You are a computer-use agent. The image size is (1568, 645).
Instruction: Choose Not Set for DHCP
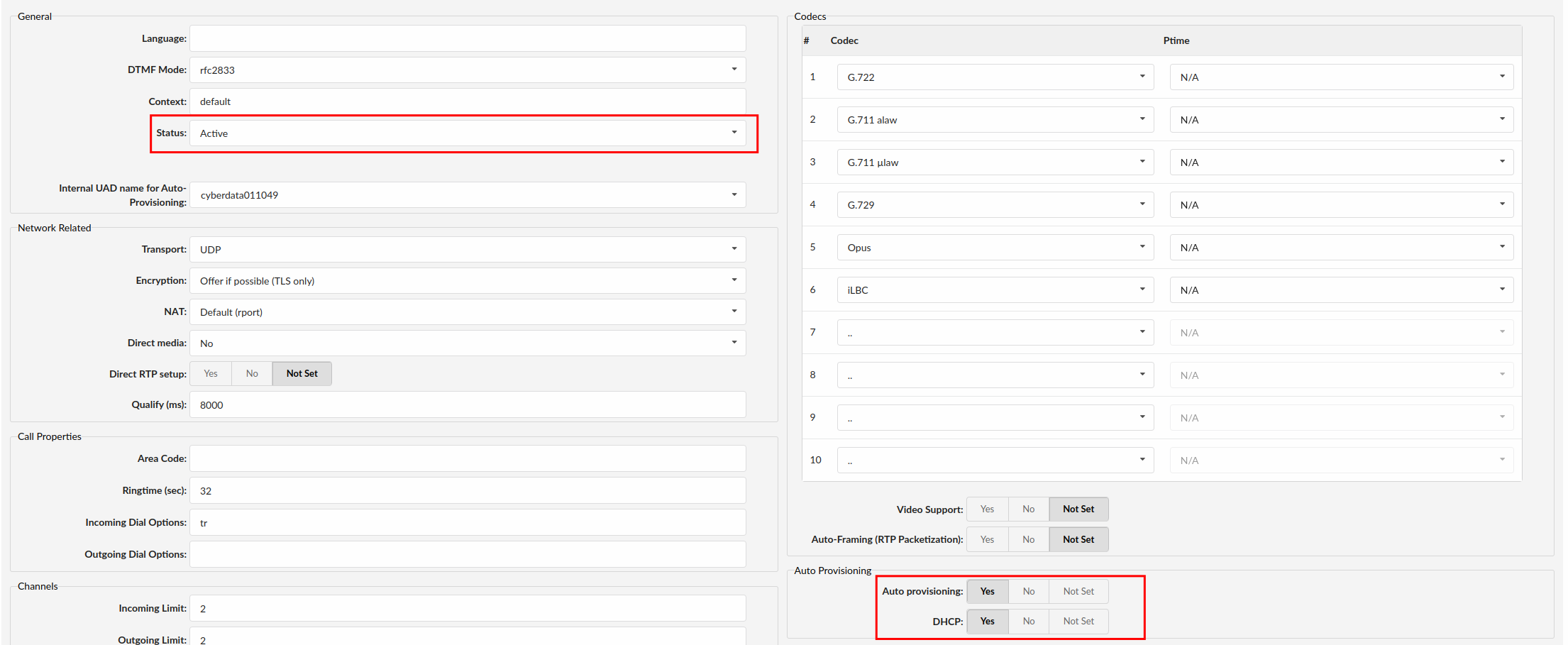(1078, 622)
